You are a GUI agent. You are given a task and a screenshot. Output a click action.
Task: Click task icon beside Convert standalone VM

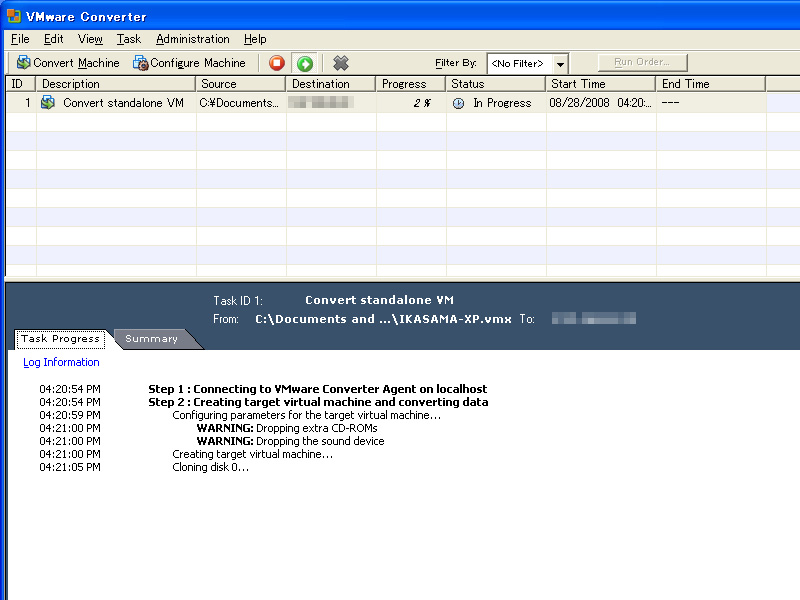click(48, 103)
